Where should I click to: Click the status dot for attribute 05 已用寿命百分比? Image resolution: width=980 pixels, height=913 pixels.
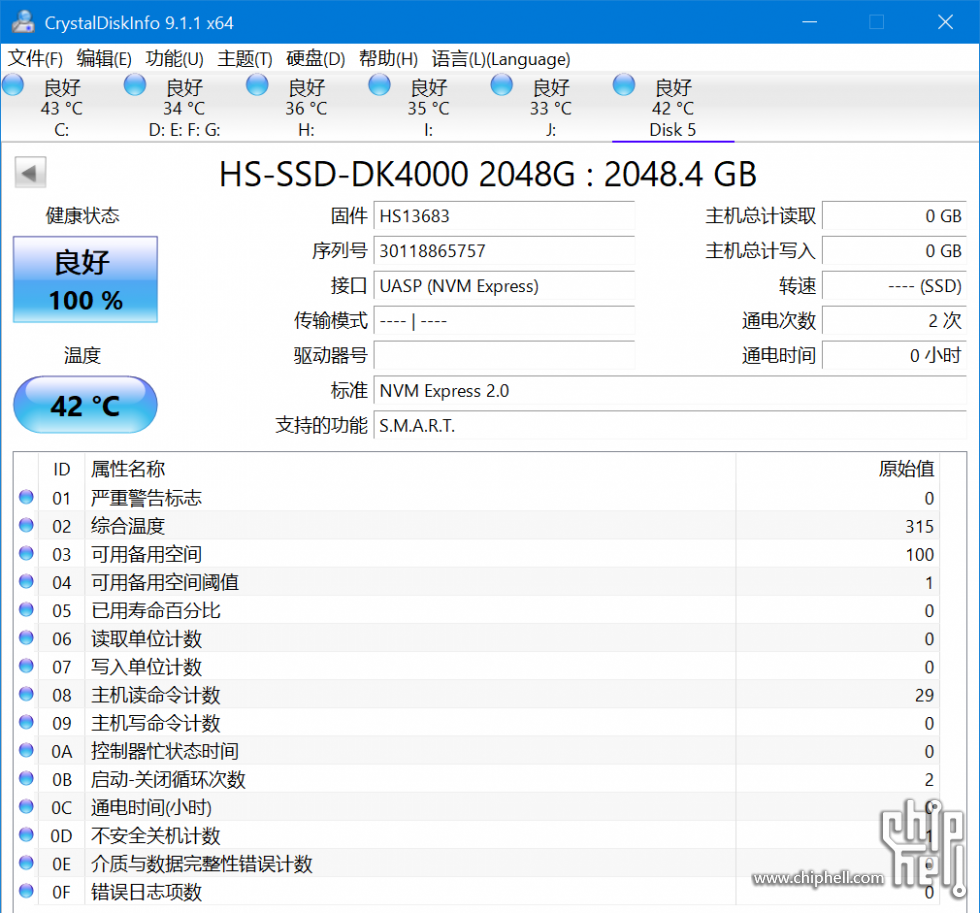tap(26, 609)
